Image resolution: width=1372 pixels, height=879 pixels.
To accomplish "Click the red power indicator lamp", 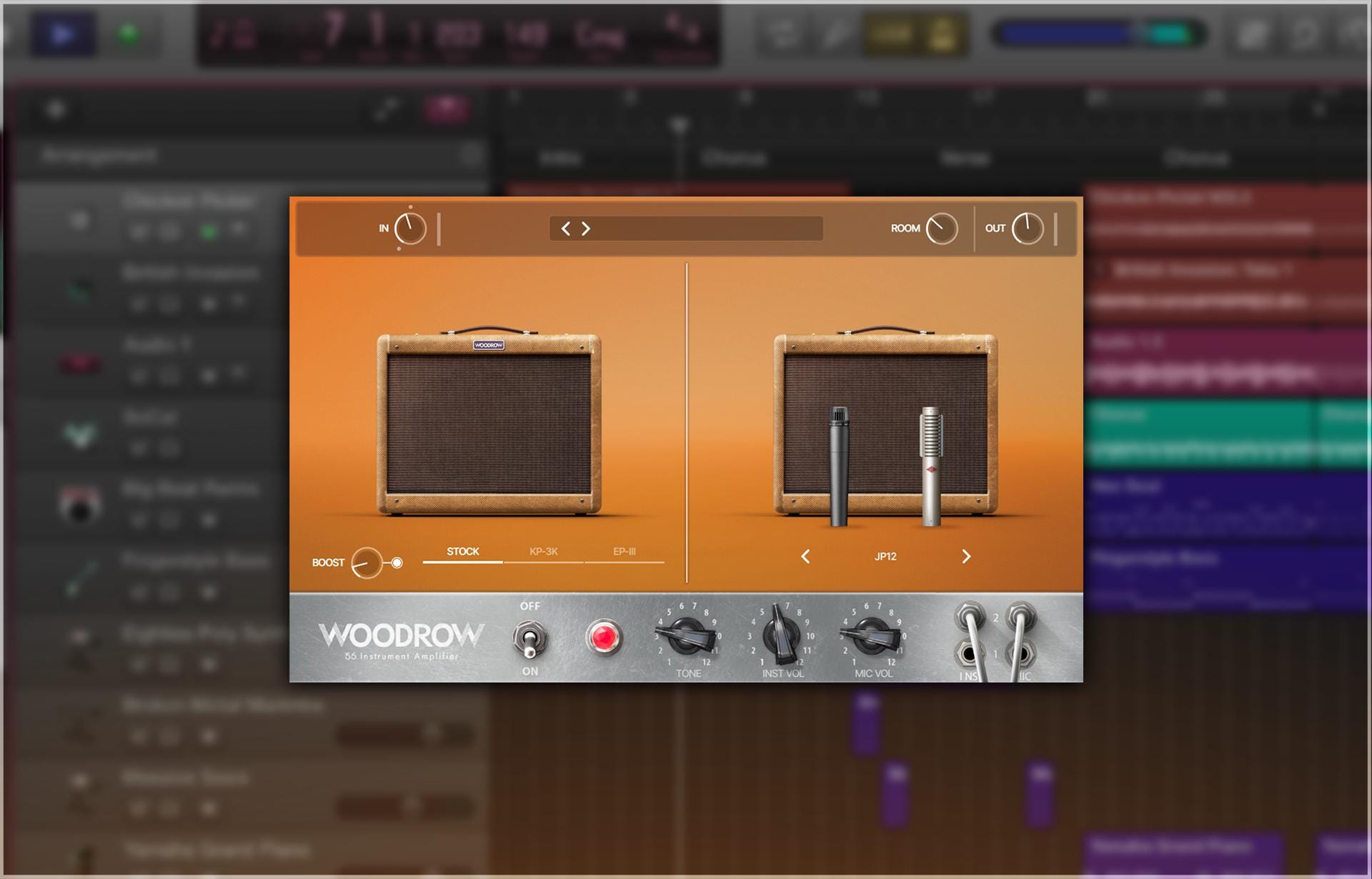I will (604, 637).
